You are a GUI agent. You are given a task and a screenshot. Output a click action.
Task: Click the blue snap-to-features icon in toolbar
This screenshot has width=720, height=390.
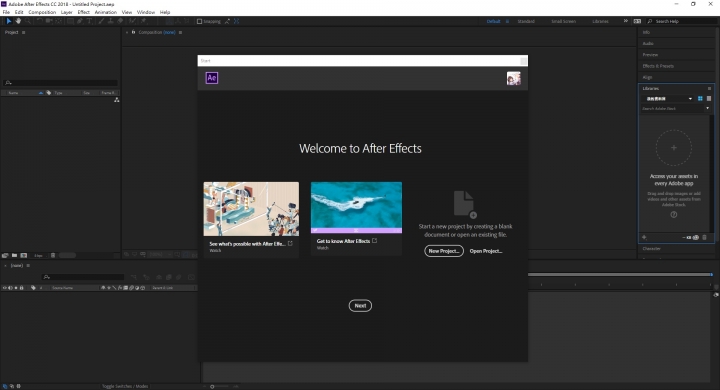point(236,21)
